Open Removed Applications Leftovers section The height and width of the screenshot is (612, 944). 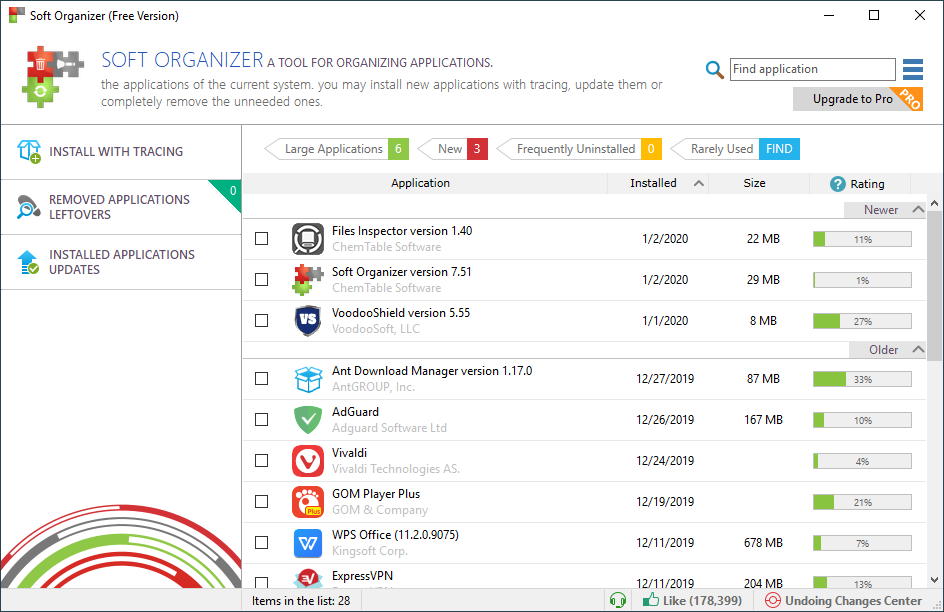pos(120,207)
